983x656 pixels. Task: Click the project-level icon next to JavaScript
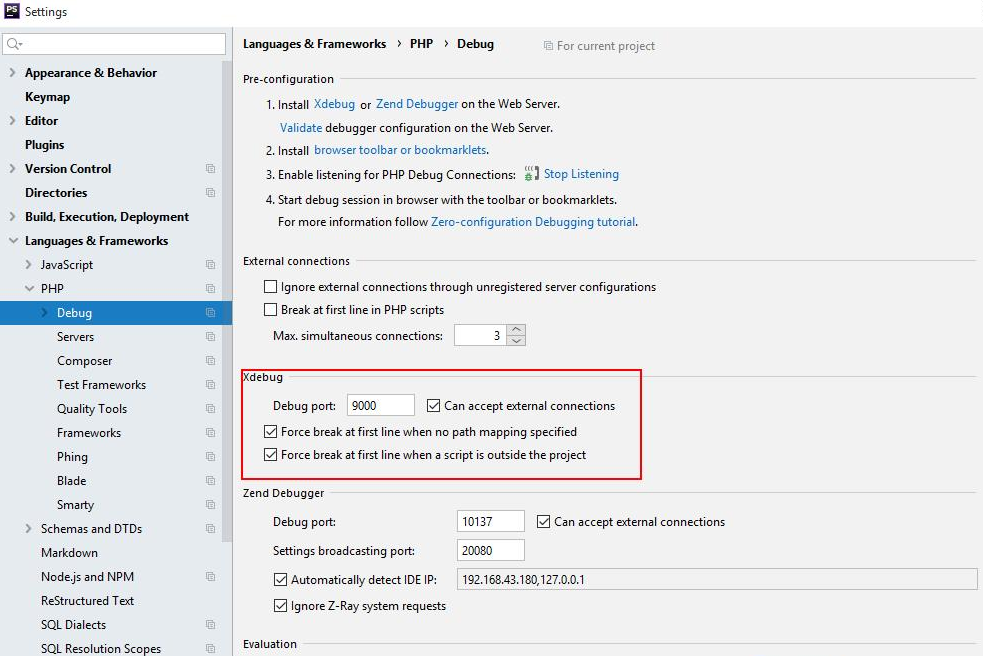pyautogui.click(x=211, y=265)
